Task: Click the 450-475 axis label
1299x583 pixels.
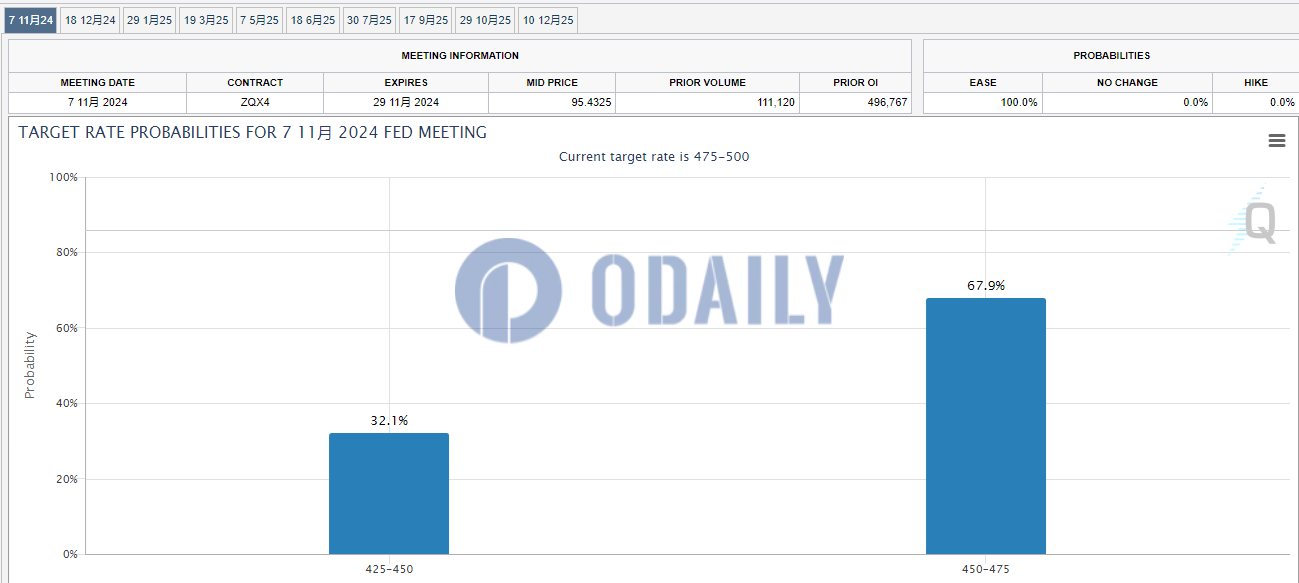Action: coord(986,569)
